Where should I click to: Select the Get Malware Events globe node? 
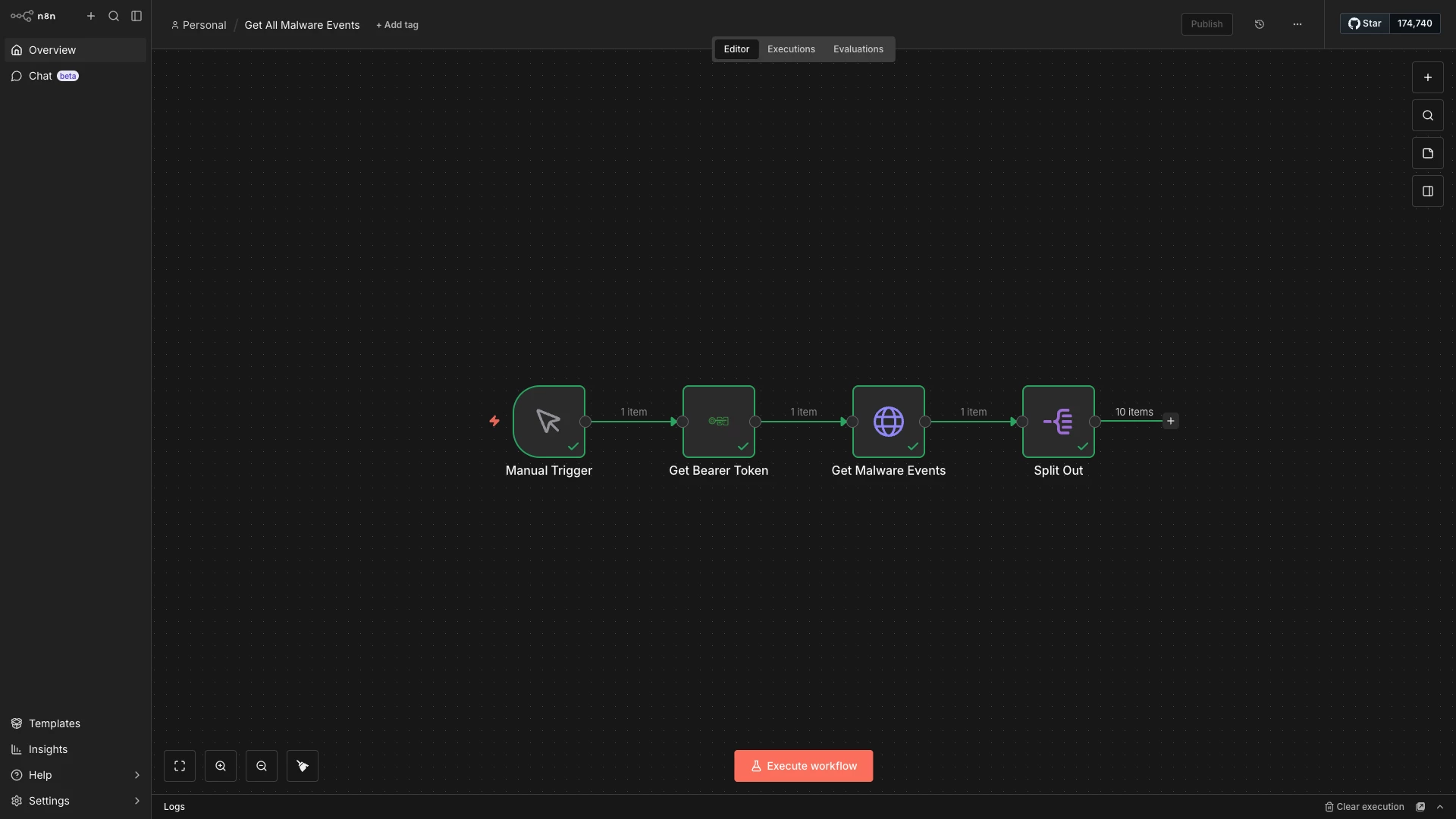pos(888,421)
